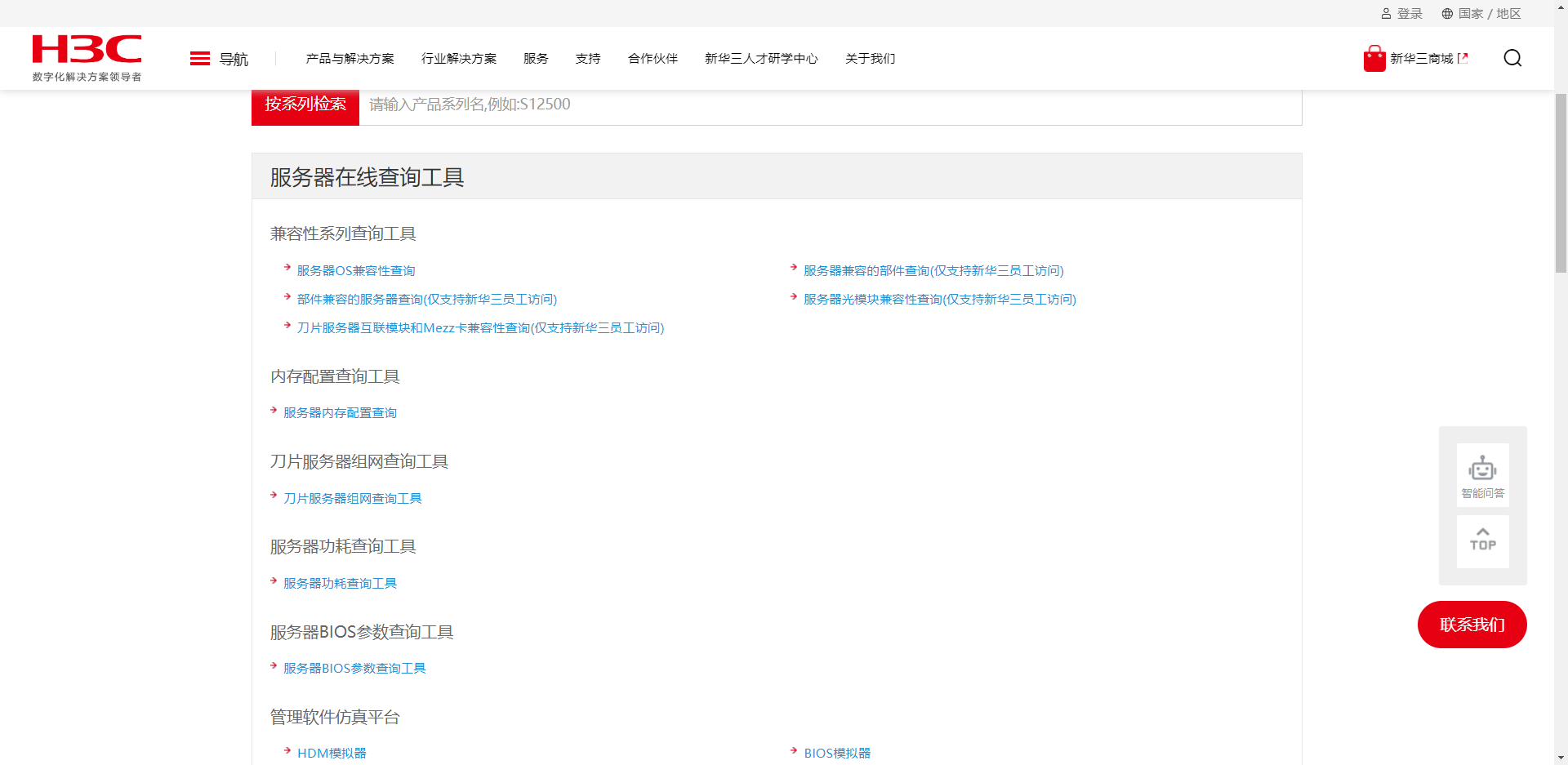Open HDM模拟器 link
The width and height of the screenshot is (1568, 765).
click(332, 754)
